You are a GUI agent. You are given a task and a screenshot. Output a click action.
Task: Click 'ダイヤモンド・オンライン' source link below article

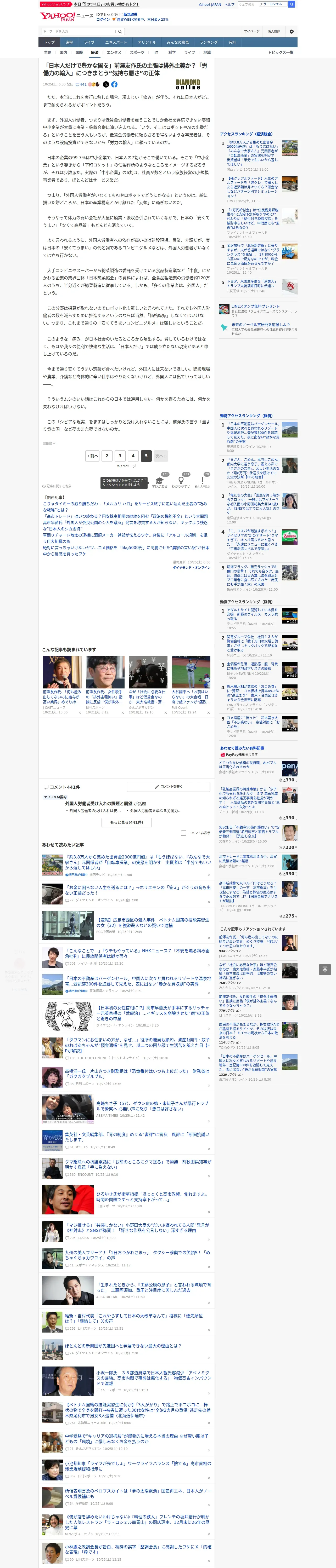(192, 567)
